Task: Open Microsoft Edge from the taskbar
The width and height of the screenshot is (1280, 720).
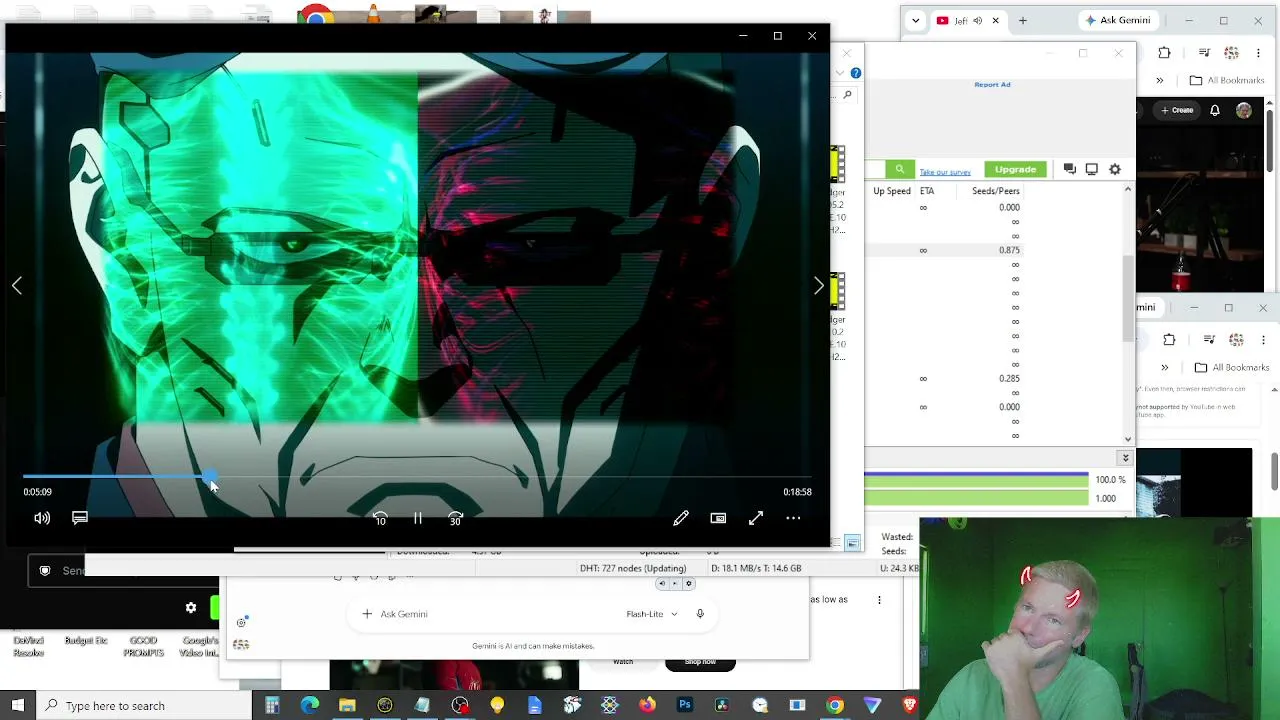Action: click(310, 705)
